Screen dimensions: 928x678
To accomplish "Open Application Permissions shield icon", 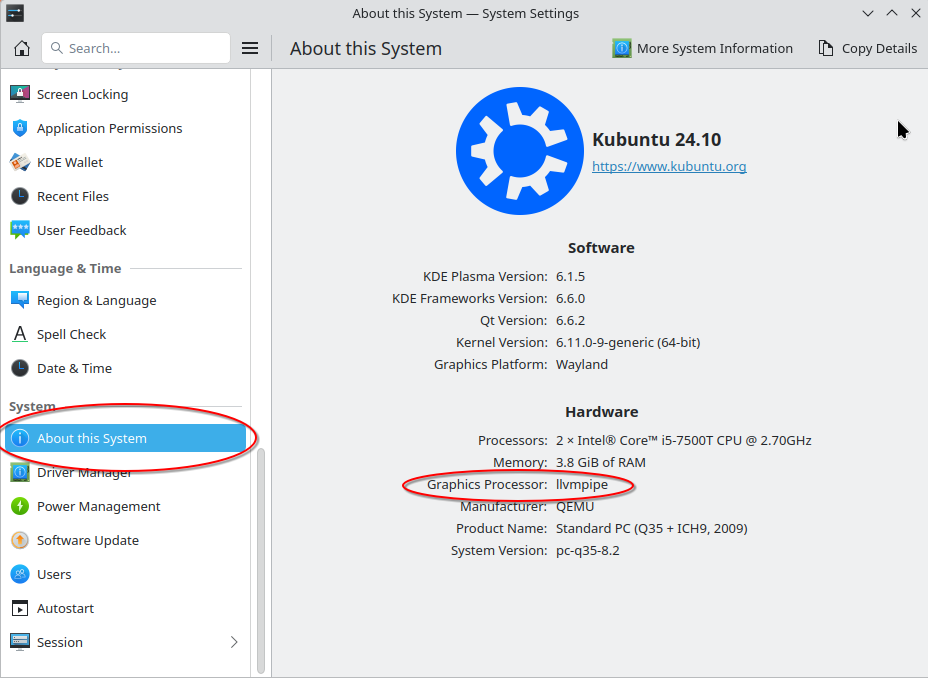I will [x=20, y=128].
